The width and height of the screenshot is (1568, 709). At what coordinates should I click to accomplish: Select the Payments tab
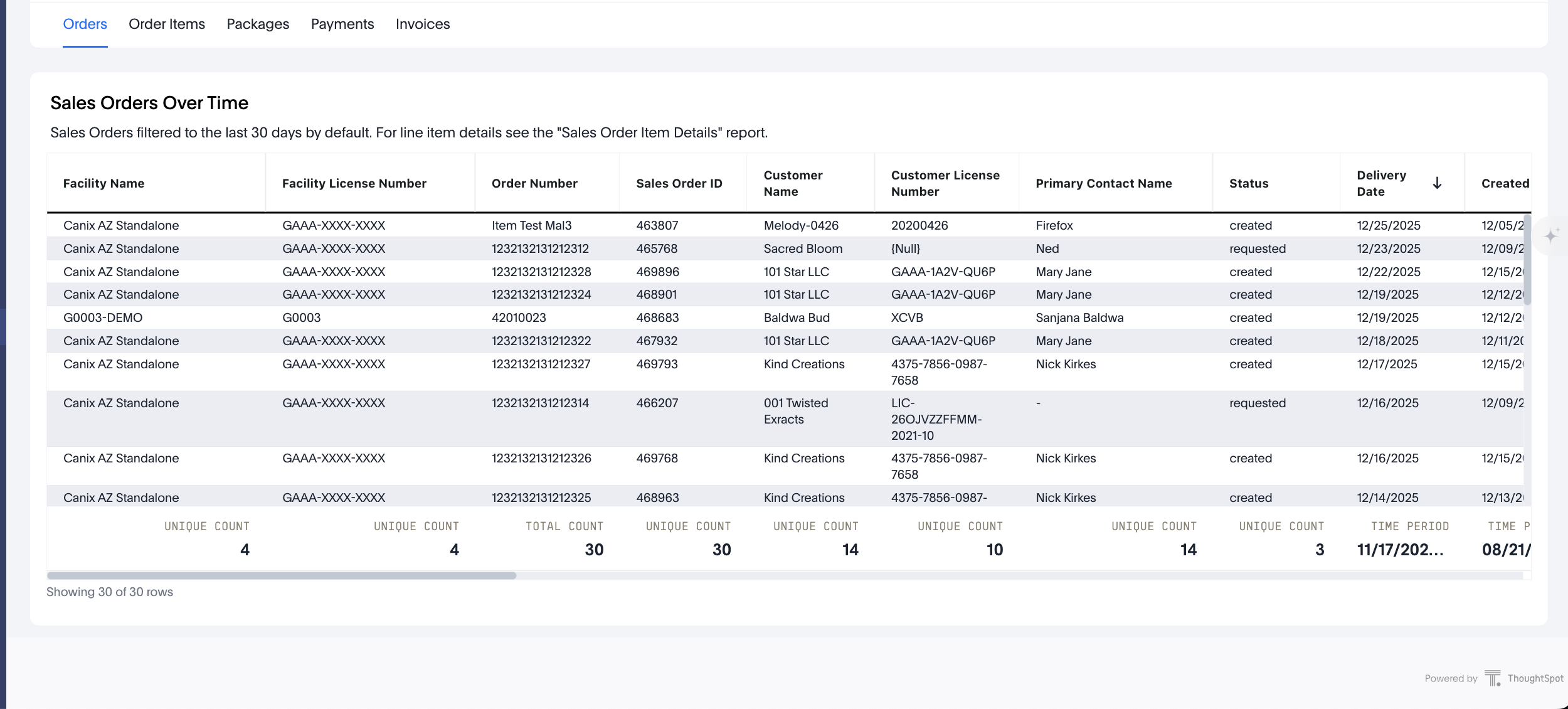(x=342, y=24)
